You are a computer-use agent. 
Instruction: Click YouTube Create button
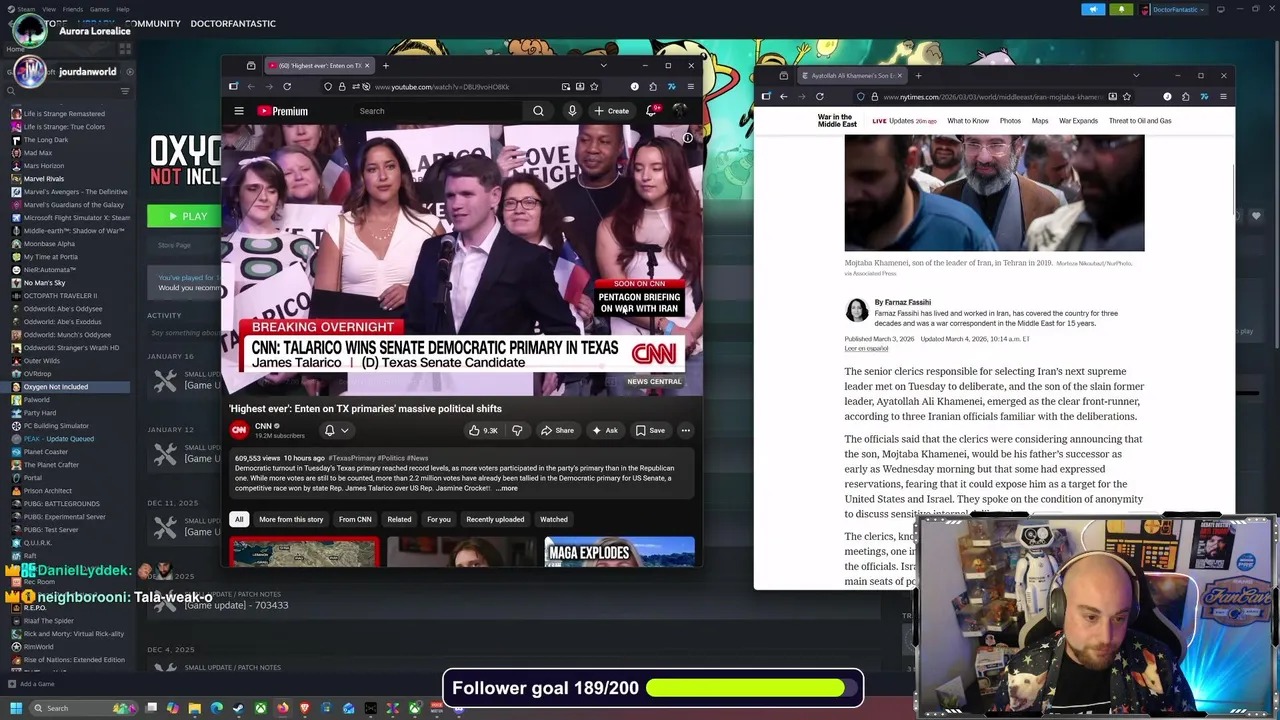(611, 111)
